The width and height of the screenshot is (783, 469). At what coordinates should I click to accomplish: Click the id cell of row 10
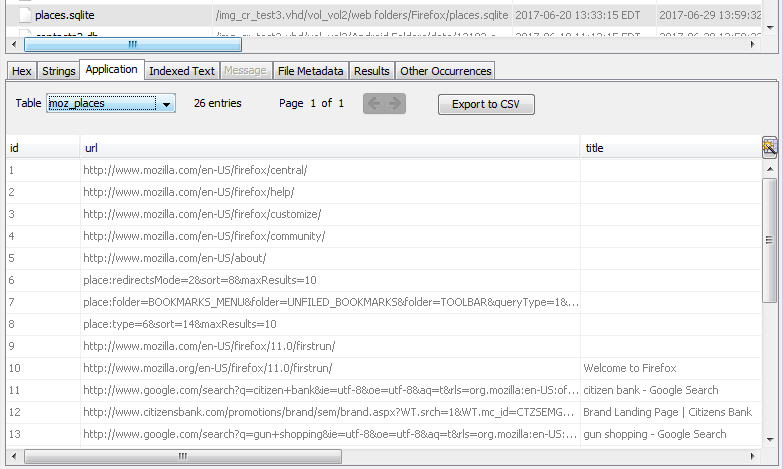click(43, 368)
